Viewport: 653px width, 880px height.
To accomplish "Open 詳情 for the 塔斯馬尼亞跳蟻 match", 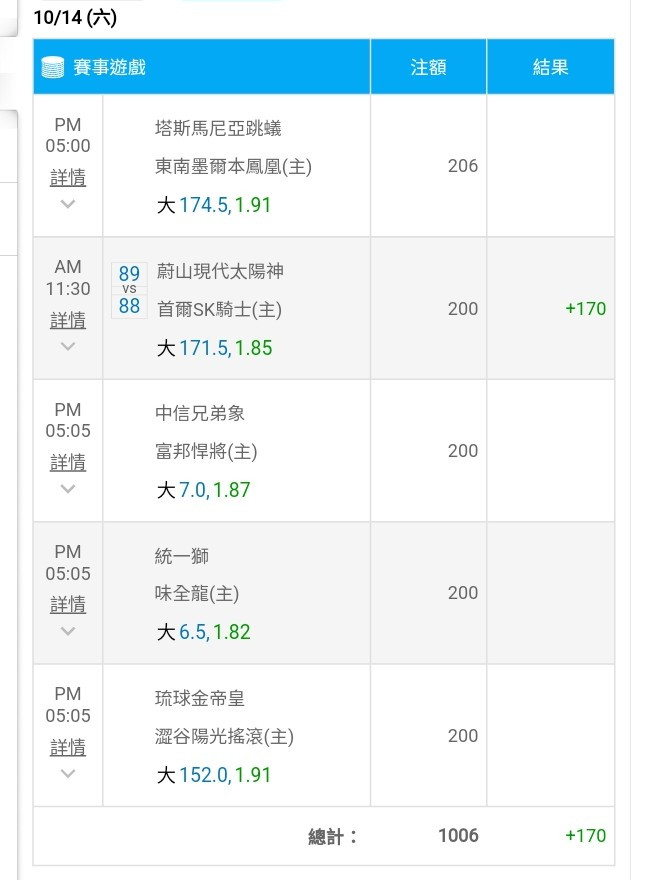I will 68,178.
